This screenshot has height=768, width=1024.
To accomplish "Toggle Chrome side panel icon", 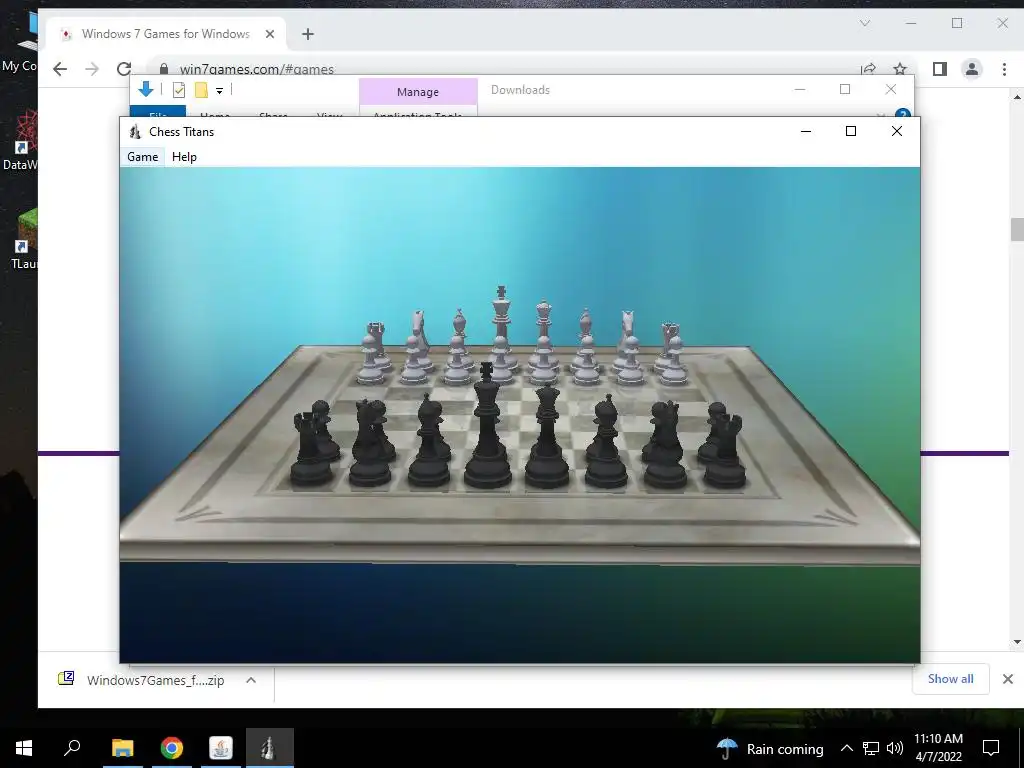I will (940, 69).
